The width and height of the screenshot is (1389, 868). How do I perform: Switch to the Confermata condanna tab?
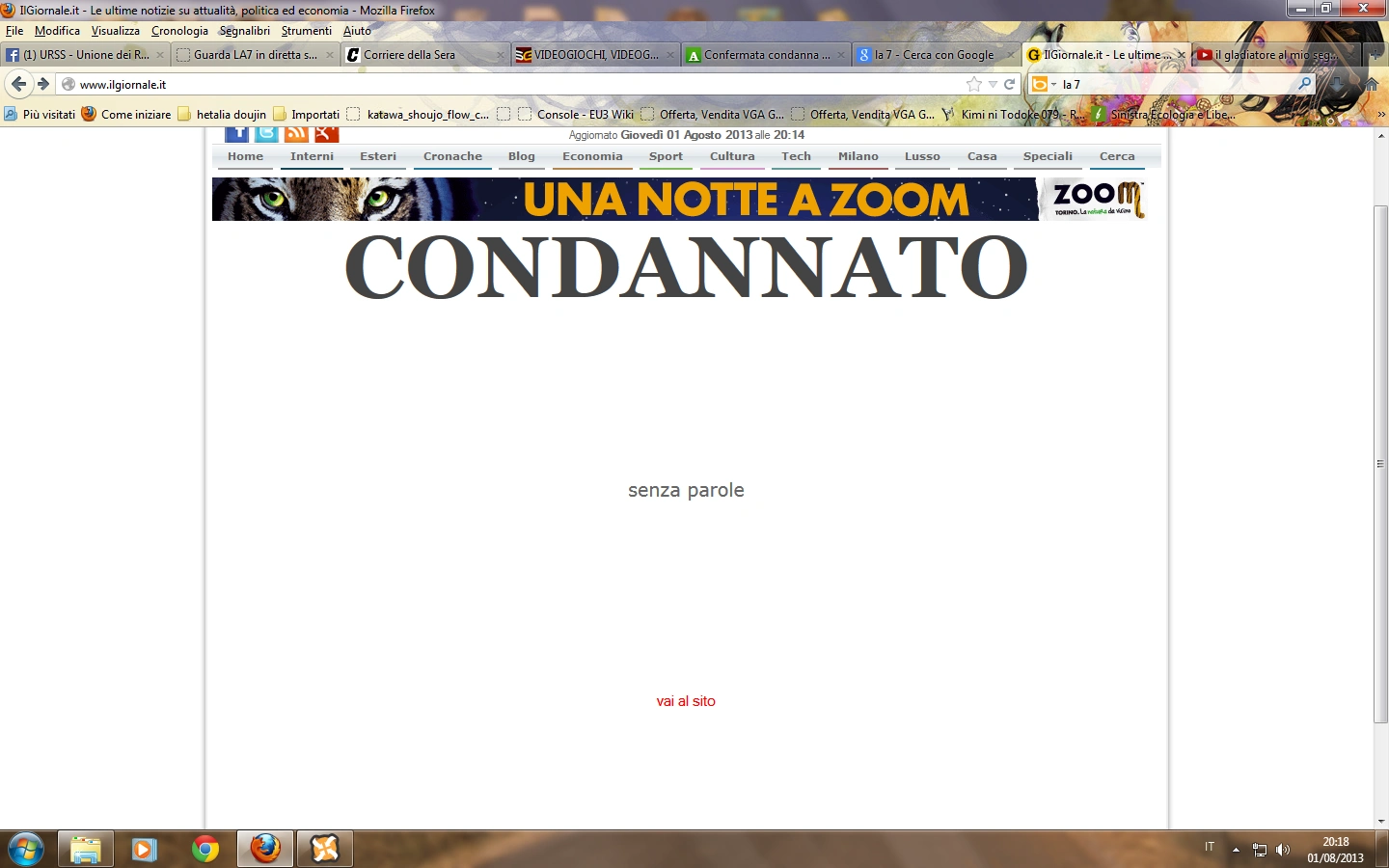pos(766,55)
